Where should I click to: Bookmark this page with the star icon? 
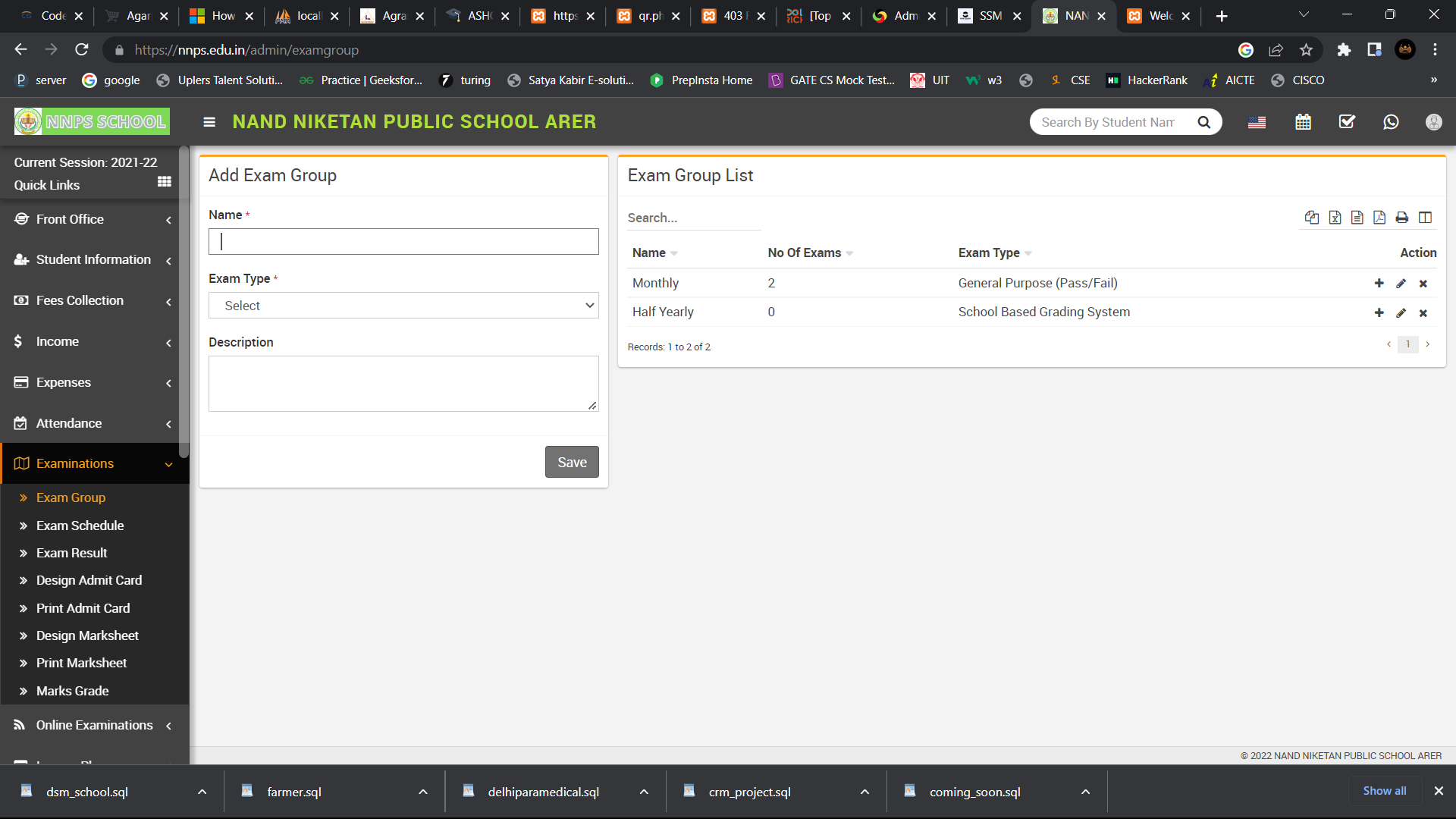[x=1306, y=50]
